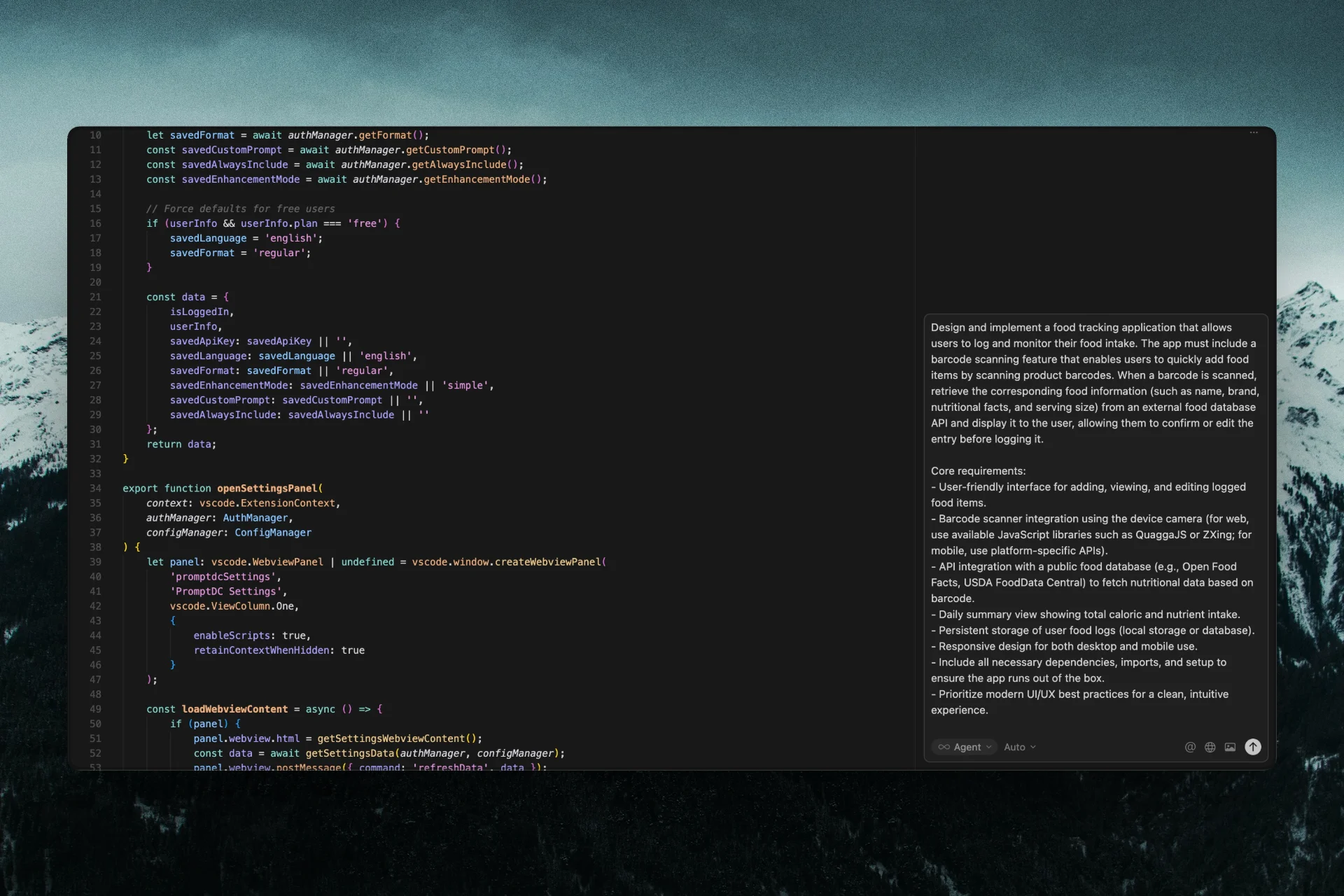Click the chevron beside Auto
The height and width of the screenshot is (896, 1344).
tap(1033, 747)
